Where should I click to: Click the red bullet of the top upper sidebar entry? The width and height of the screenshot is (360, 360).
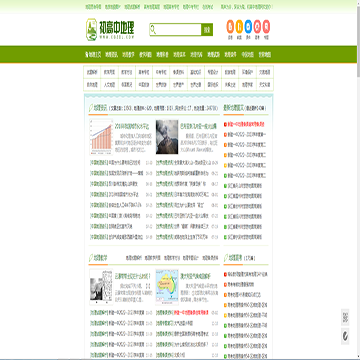point(225,124)
